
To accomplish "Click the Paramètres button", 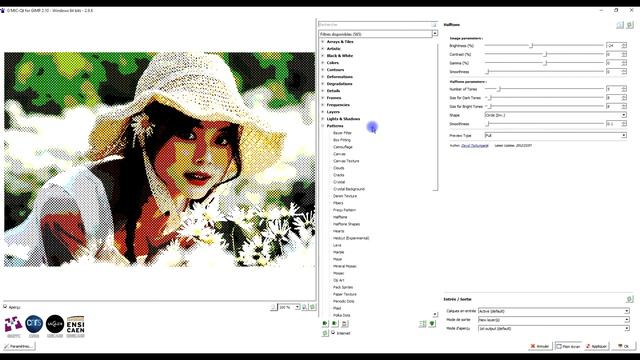I will coord(19,346).
